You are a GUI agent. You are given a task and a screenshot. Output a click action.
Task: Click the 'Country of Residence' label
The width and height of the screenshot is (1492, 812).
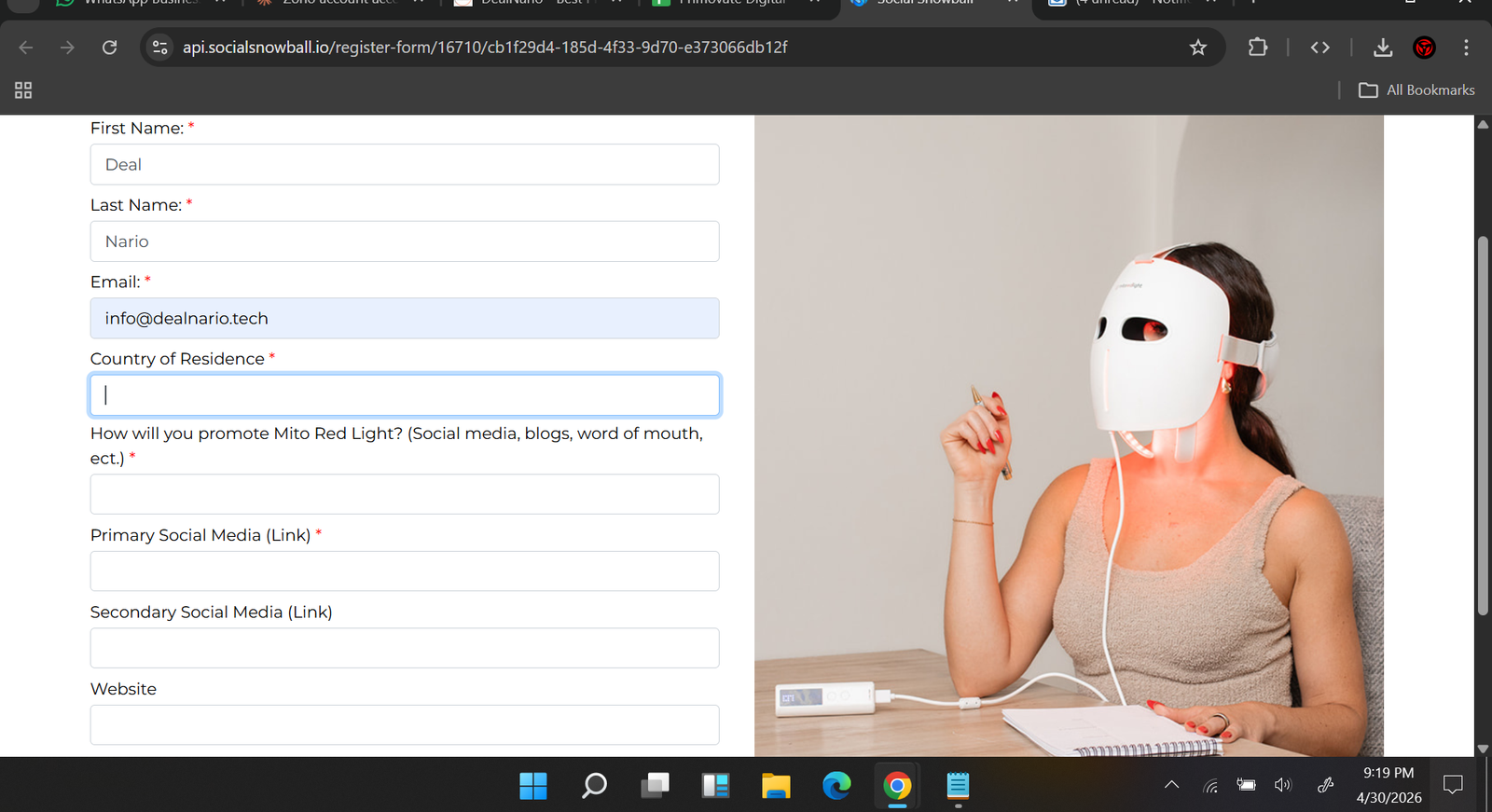point(177,359)
